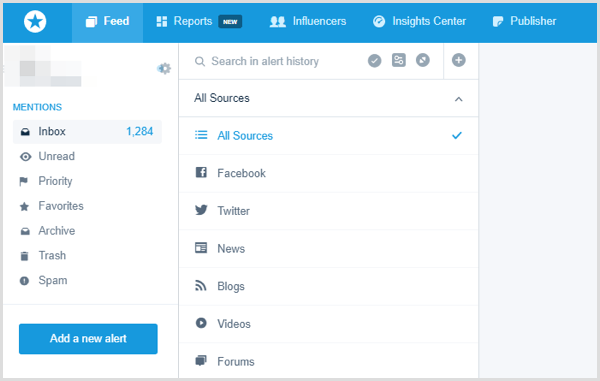Choose the Forums source
The height and width of the screenshot is (381, 600).
(x=328, y=361)
